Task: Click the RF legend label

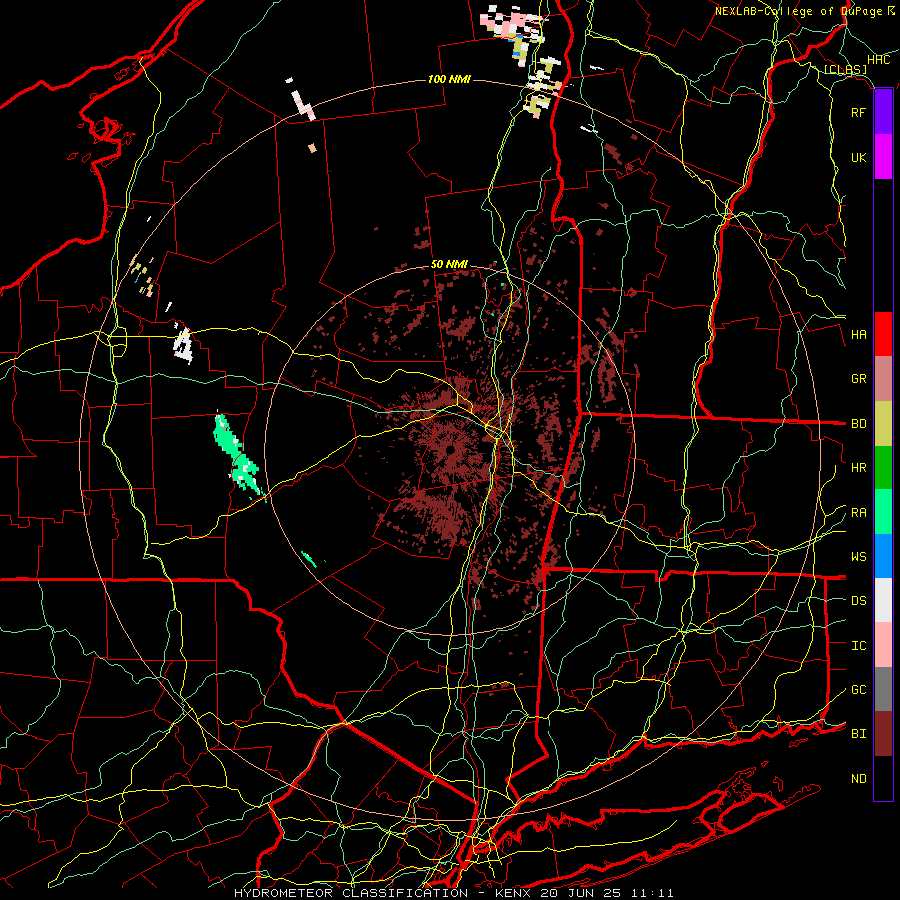Action: 858,112
